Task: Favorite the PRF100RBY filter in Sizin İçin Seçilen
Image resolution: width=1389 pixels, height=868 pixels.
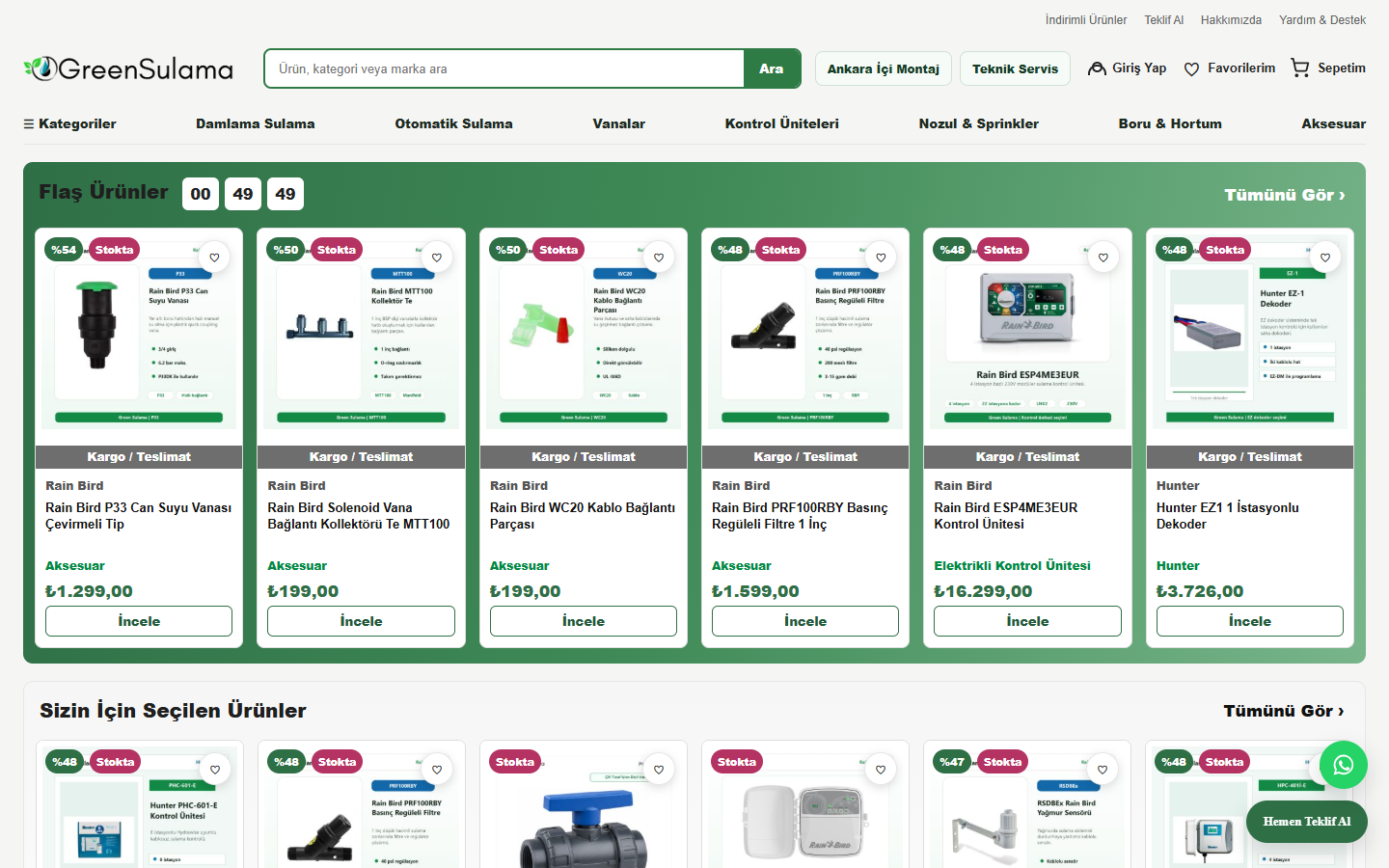Action: pos(437,770)
